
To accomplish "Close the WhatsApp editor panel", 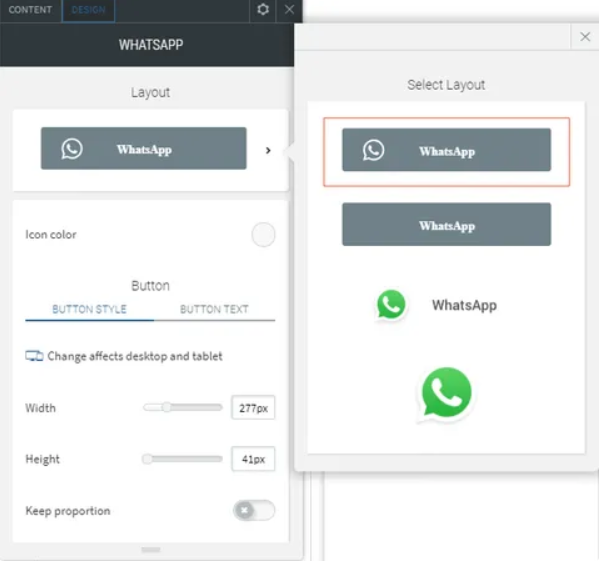I will pos(289,9).
